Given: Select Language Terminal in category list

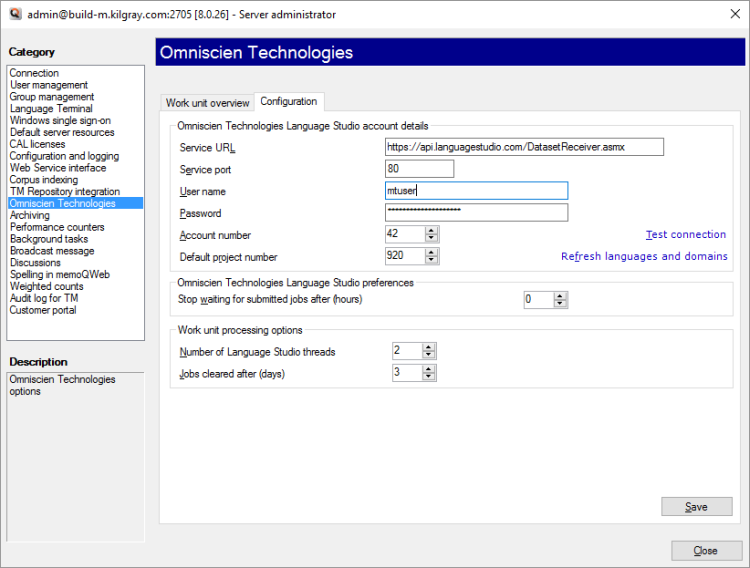Looking at the screenshot, I should (51, 109).
